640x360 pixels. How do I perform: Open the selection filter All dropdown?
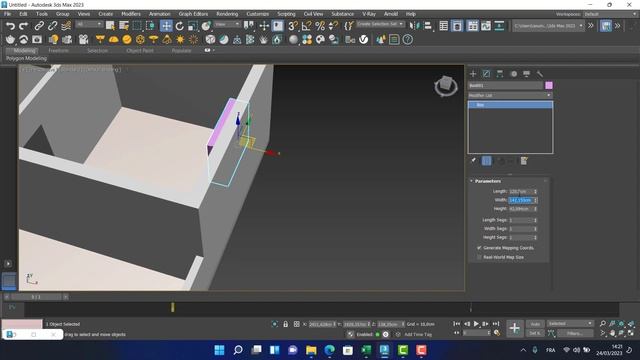tap(89, 24)
